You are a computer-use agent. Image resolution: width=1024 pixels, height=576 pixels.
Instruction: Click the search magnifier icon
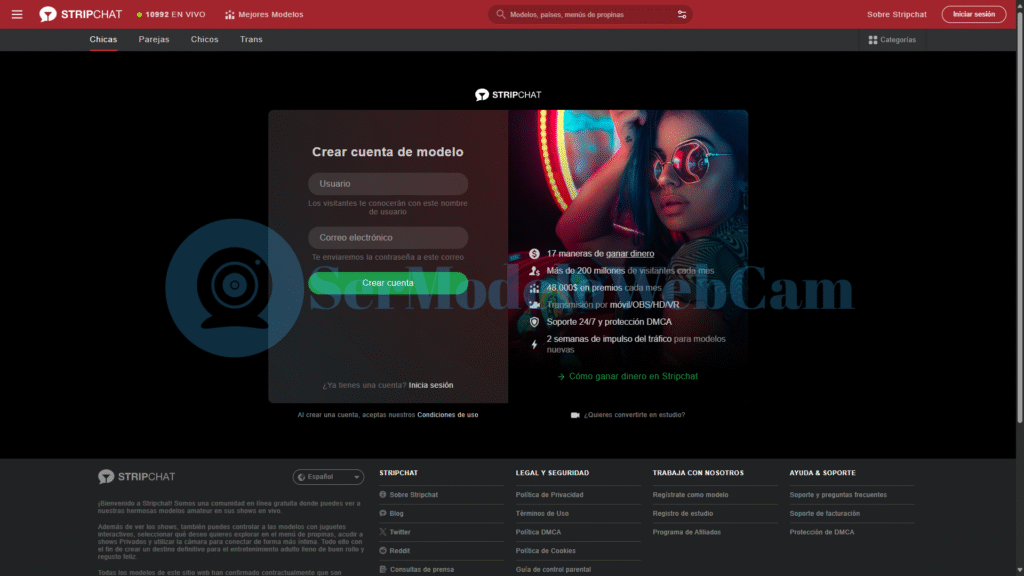(x=501, y=14)
